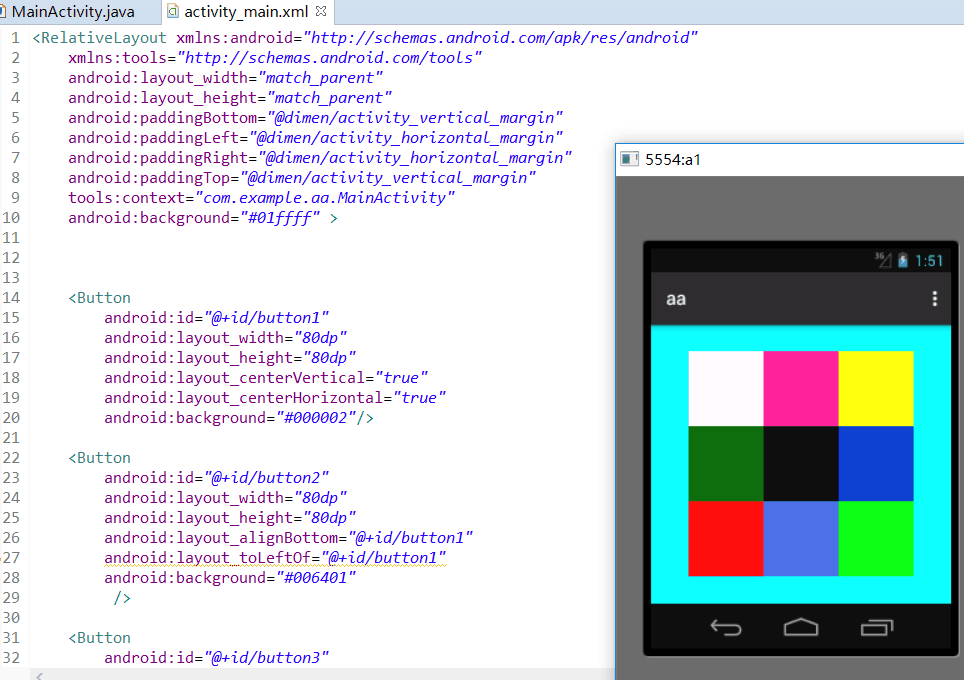This screenshot has width=964, height=680.
Task: Click the layout_centerVertical attribute on line 18
Action: [235, 378]
